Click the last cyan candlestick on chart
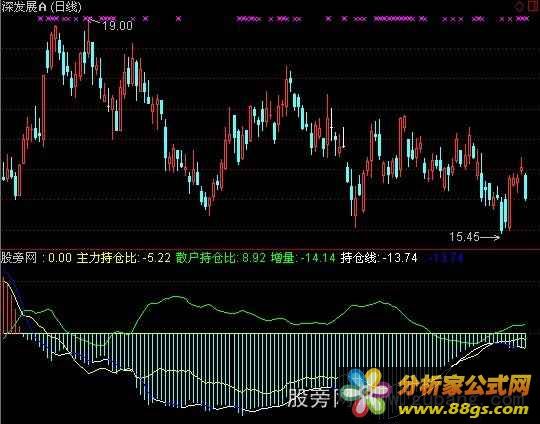The width and height of the screenshot is (540, 424). tap(526, 187)
